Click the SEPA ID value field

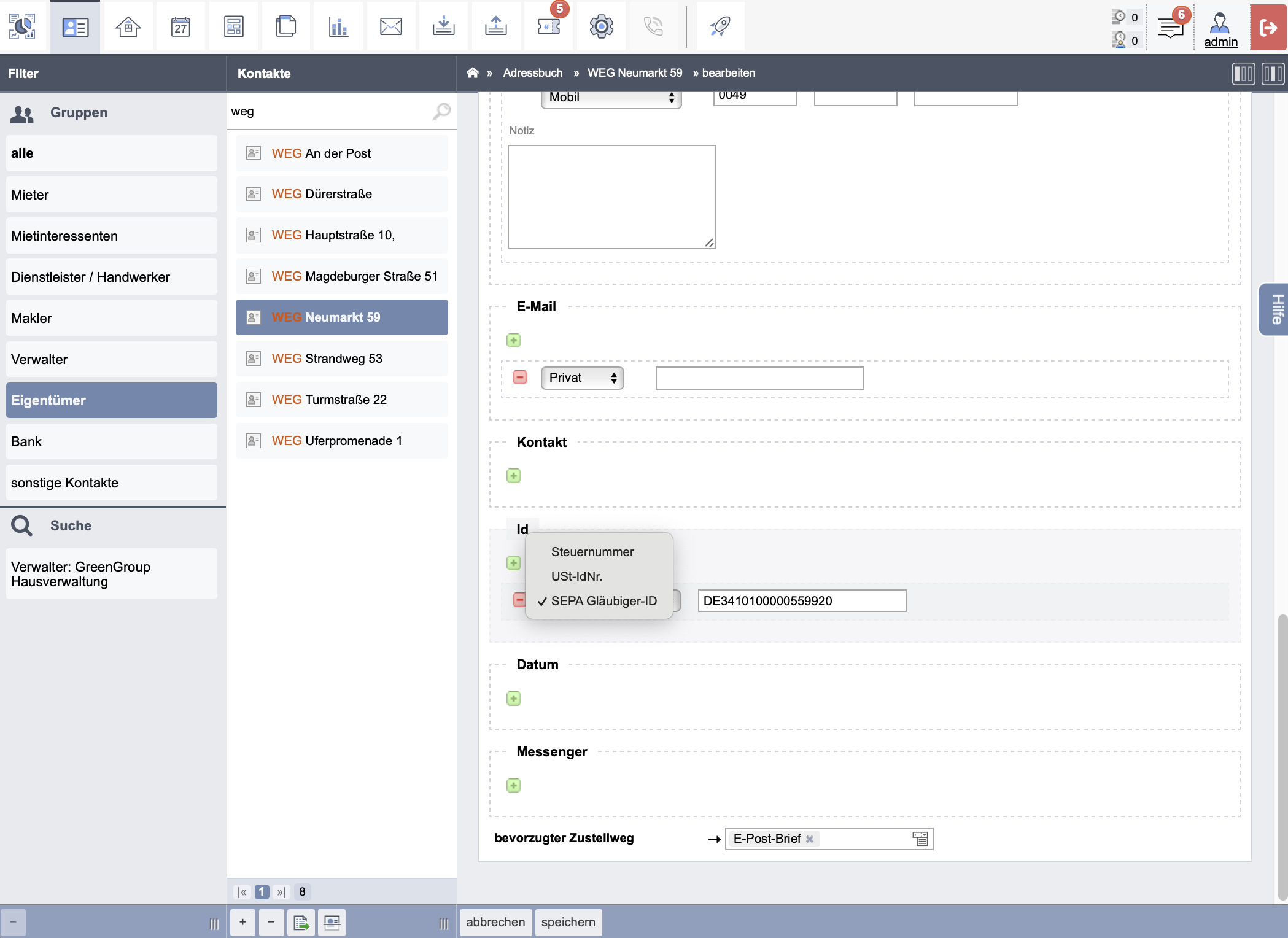(x=802, y=601)
